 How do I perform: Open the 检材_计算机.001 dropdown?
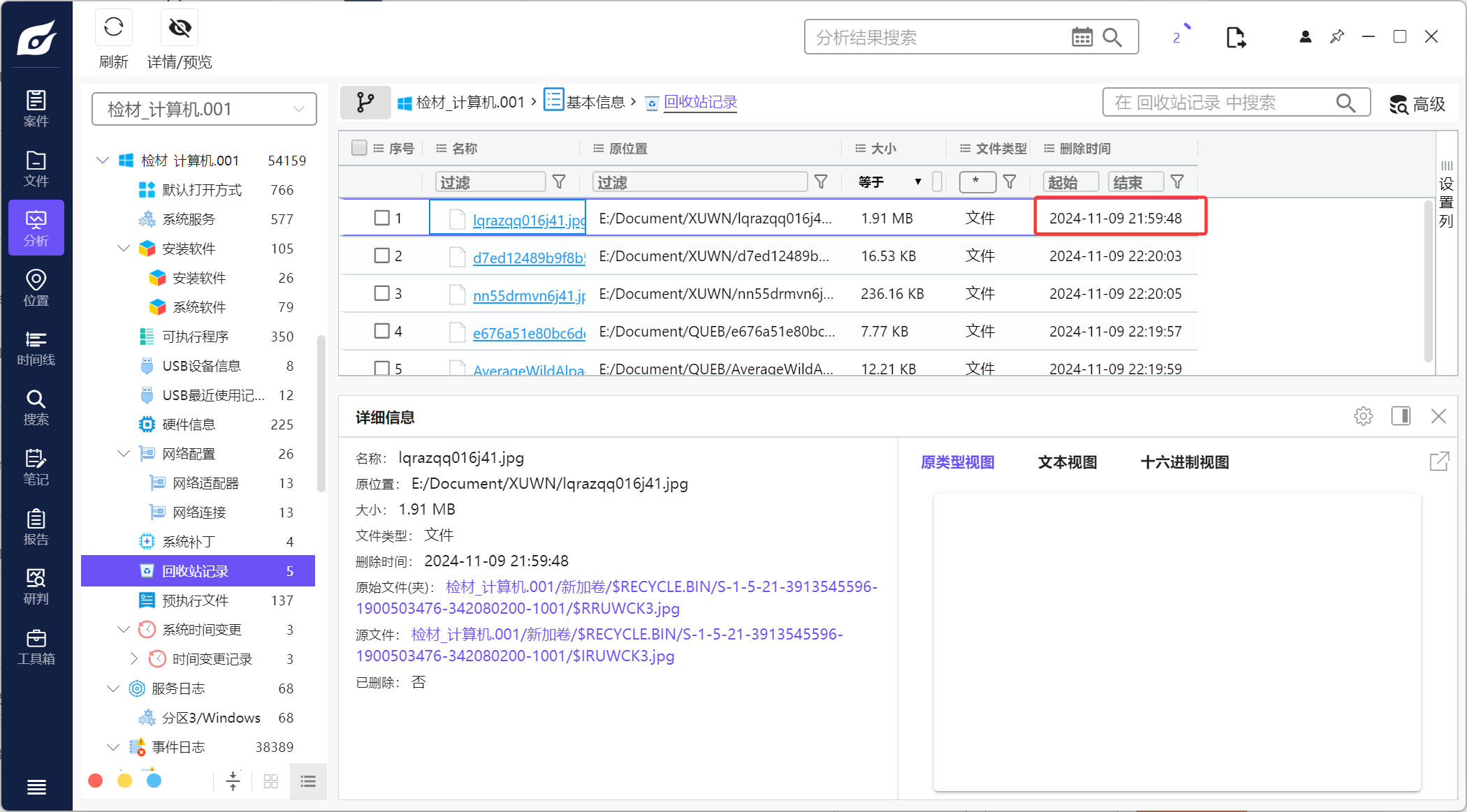point(204,109)
